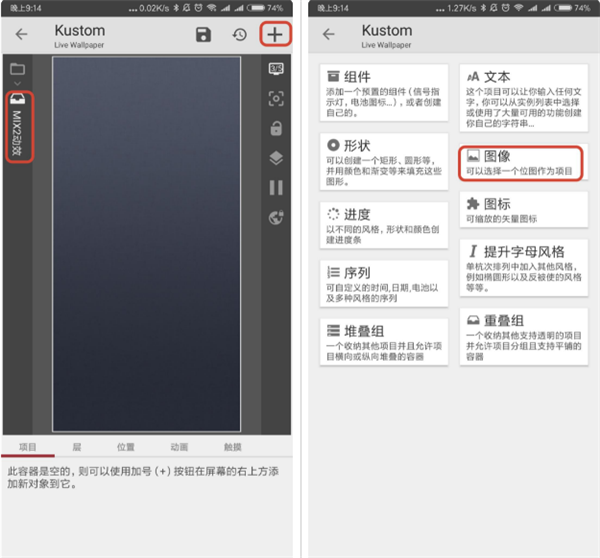Tap the save disk icon in left Kustom toolbar

point(203,35)
